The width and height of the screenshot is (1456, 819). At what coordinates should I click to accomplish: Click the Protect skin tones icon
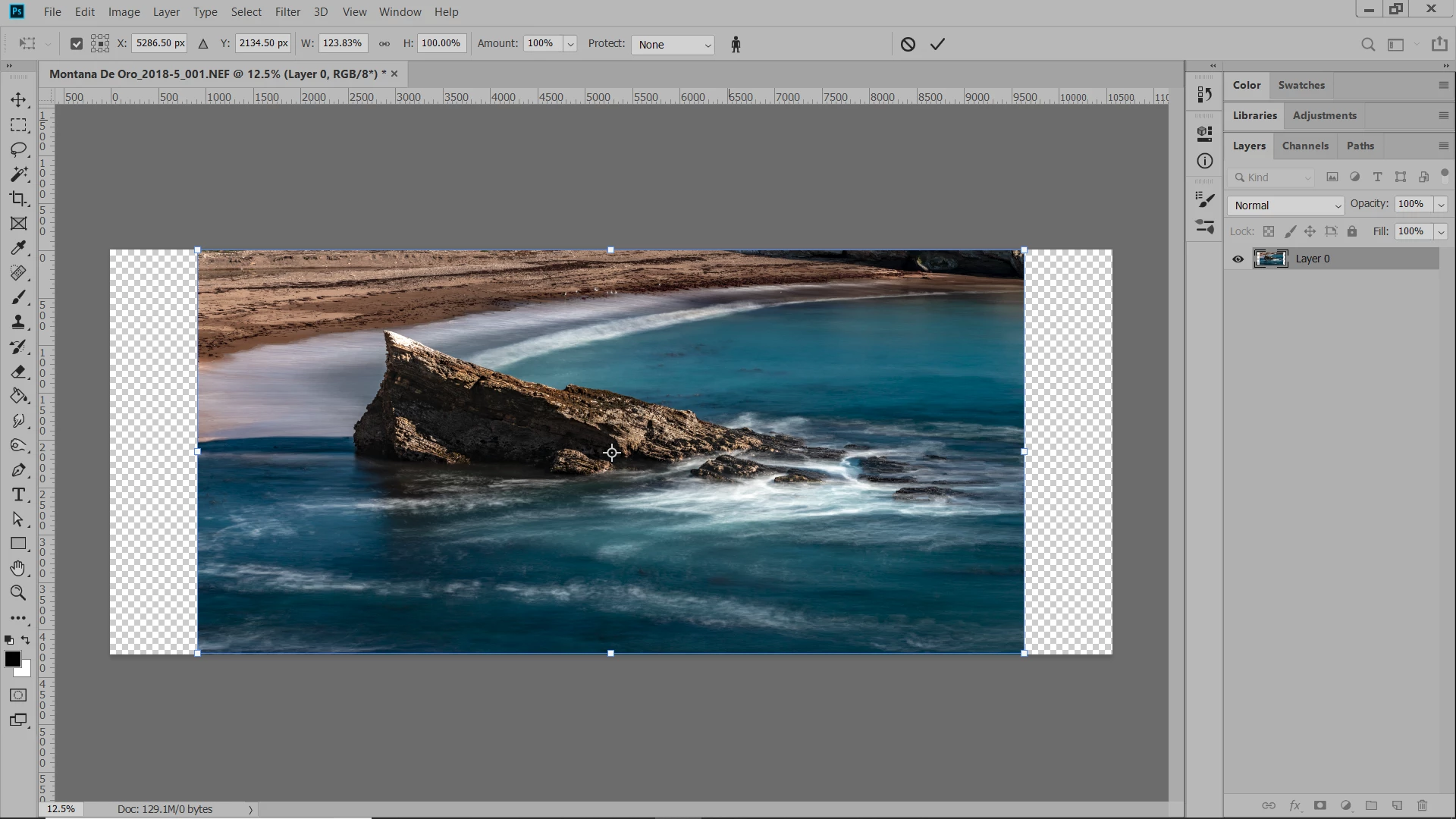[735, 45]
